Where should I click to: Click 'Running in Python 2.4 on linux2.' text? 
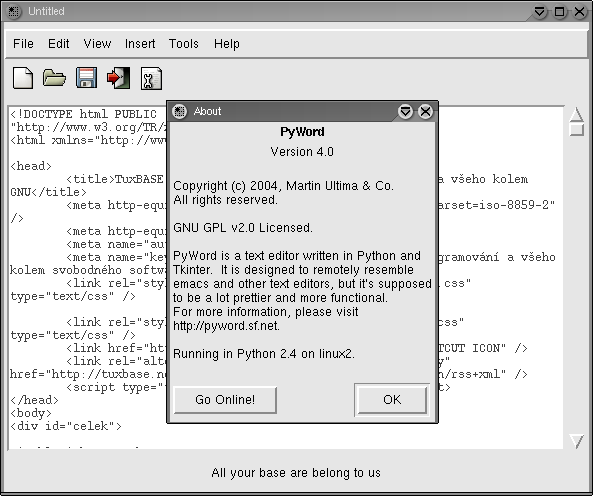pyautogui.click(x=264, y=354)
